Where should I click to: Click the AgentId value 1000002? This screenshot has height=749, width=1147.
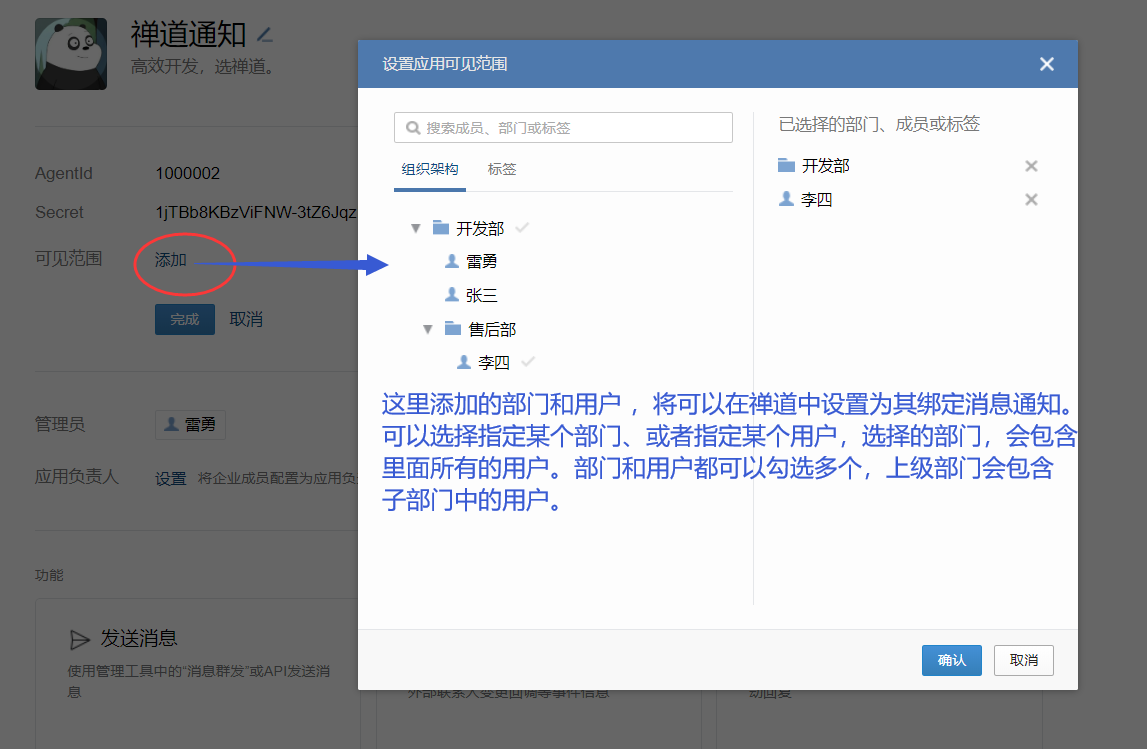[187, 173]
